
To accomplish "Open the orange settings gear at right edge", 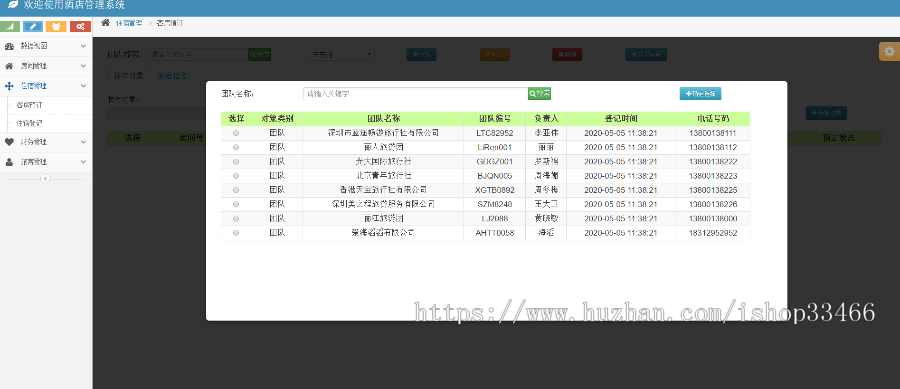I will (890, 52).
